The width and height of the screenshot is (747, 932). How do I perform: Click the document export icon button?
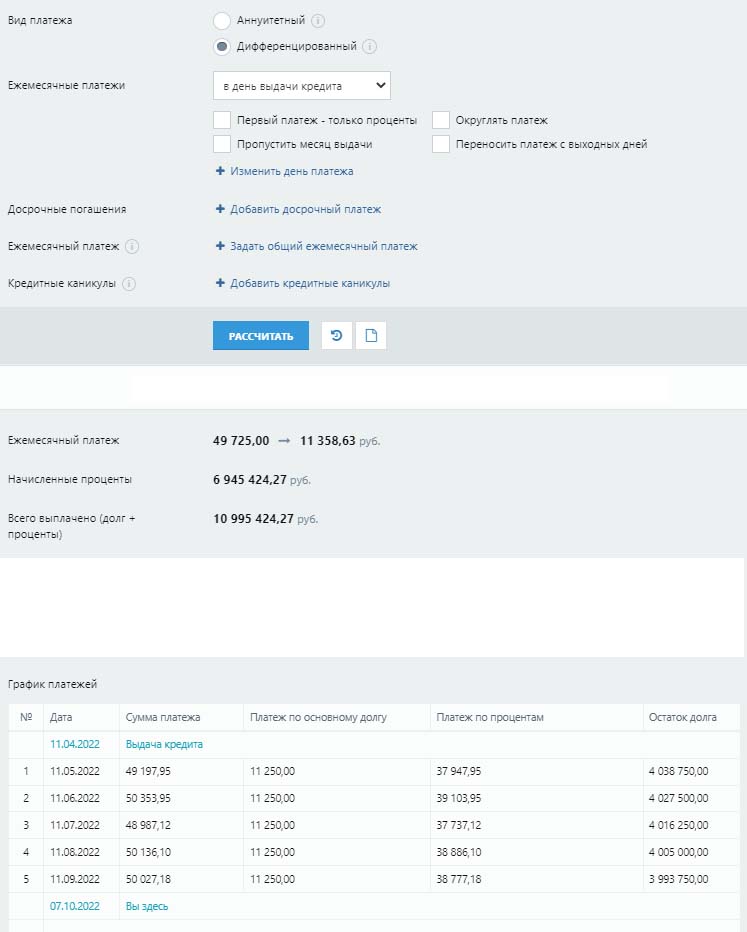371,336
